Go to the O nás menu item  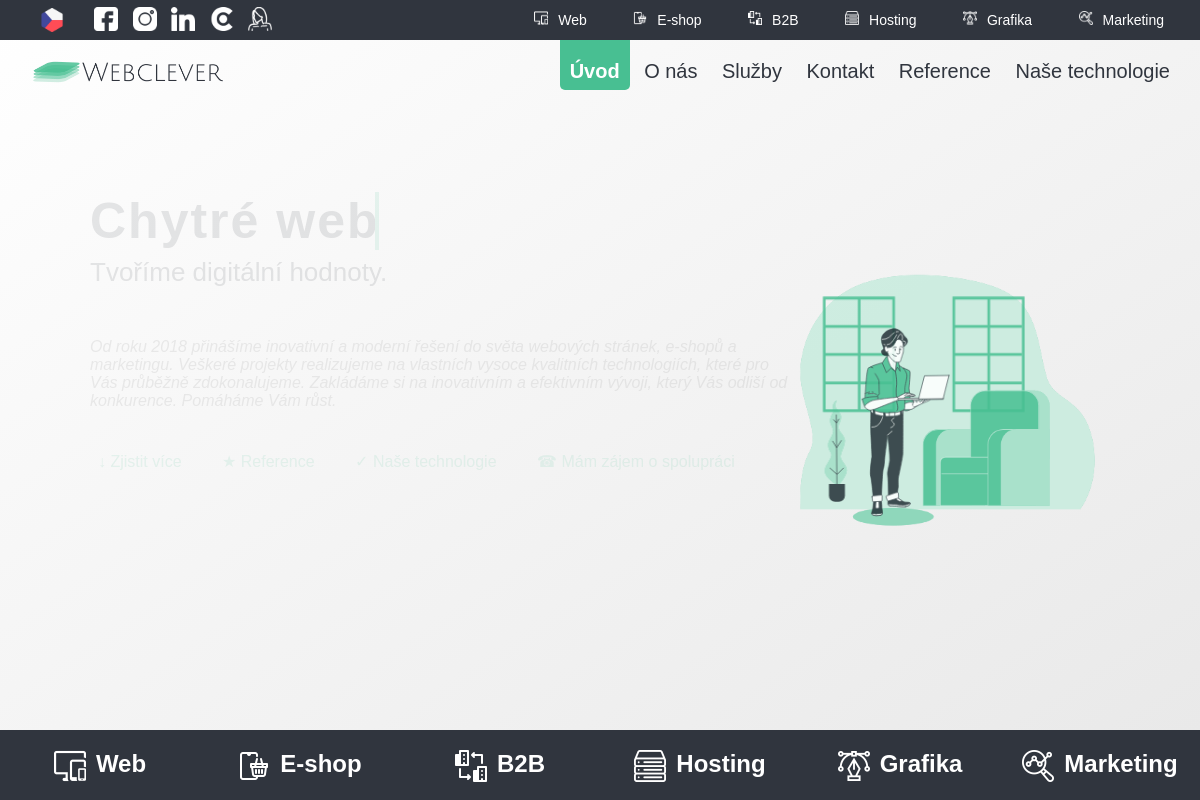pyautogui.click(x=671, y=71)
